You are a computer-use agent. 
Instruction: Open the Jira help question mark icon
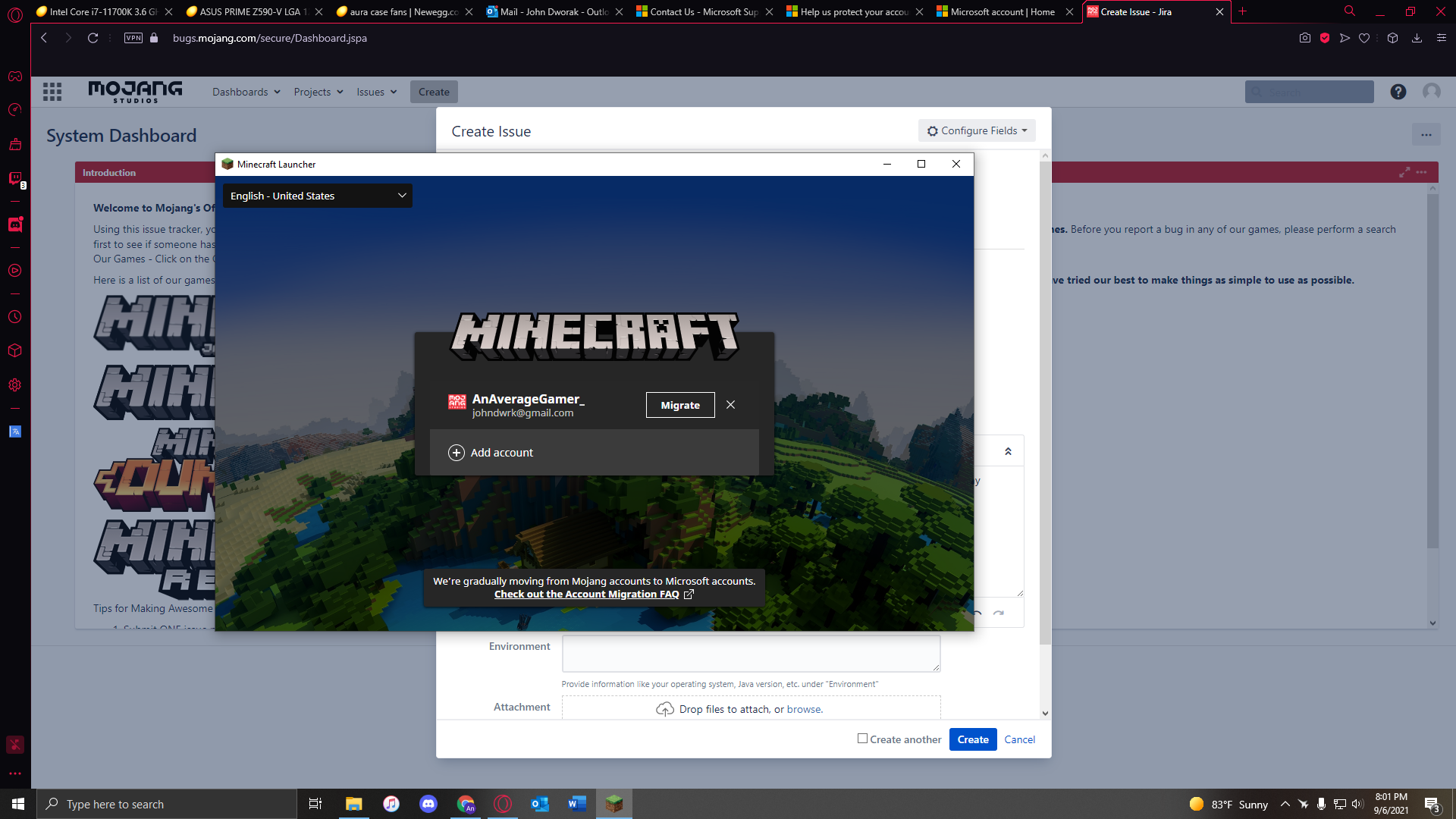click(x=1398, y=92)
